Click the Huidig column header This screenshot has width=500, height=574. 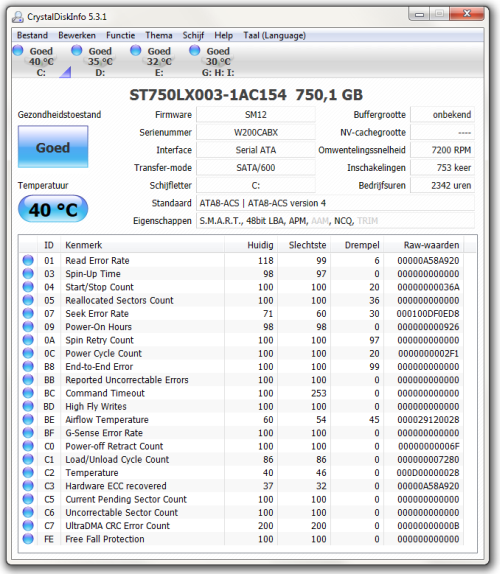[251, 245]
